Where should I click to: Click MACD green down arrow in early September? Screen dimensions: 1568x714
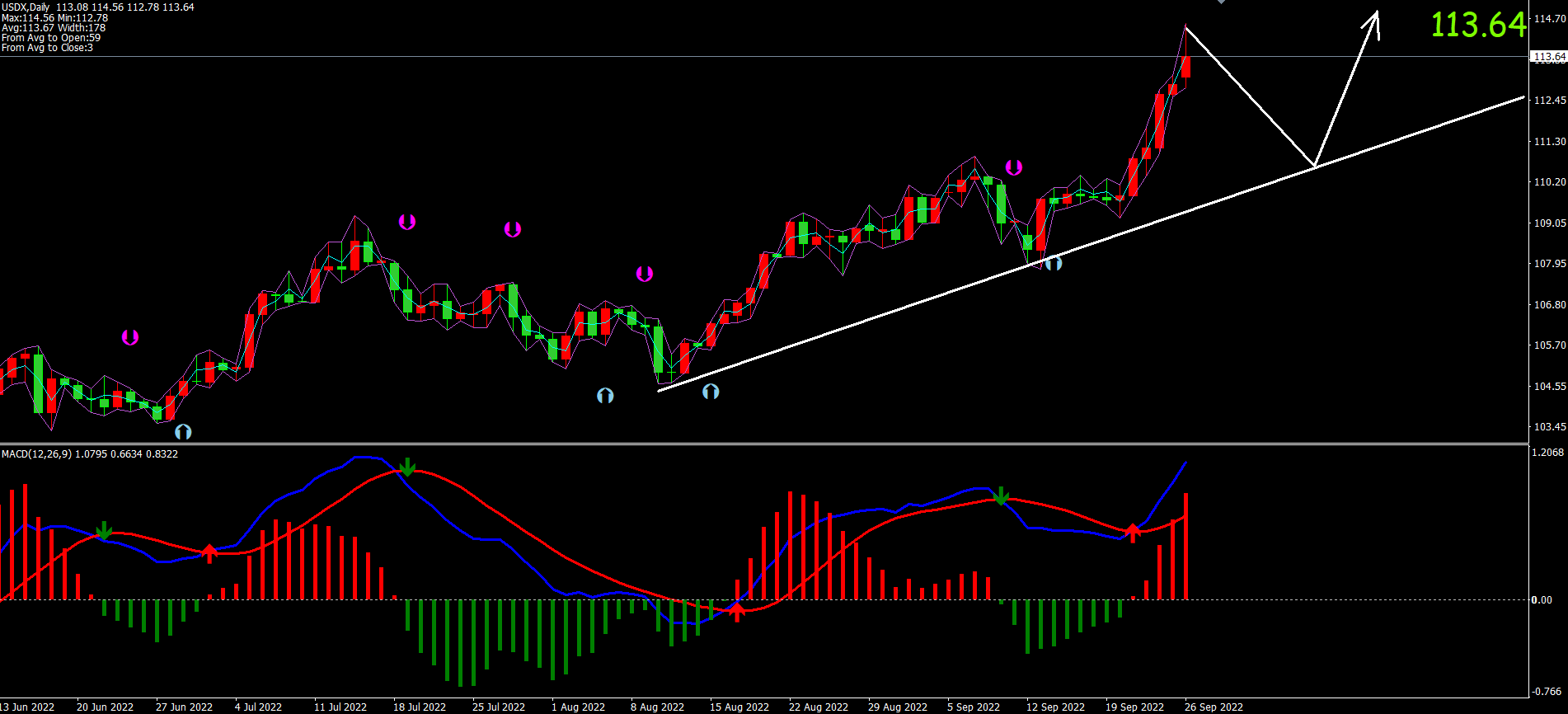(x=1001, y=496)
